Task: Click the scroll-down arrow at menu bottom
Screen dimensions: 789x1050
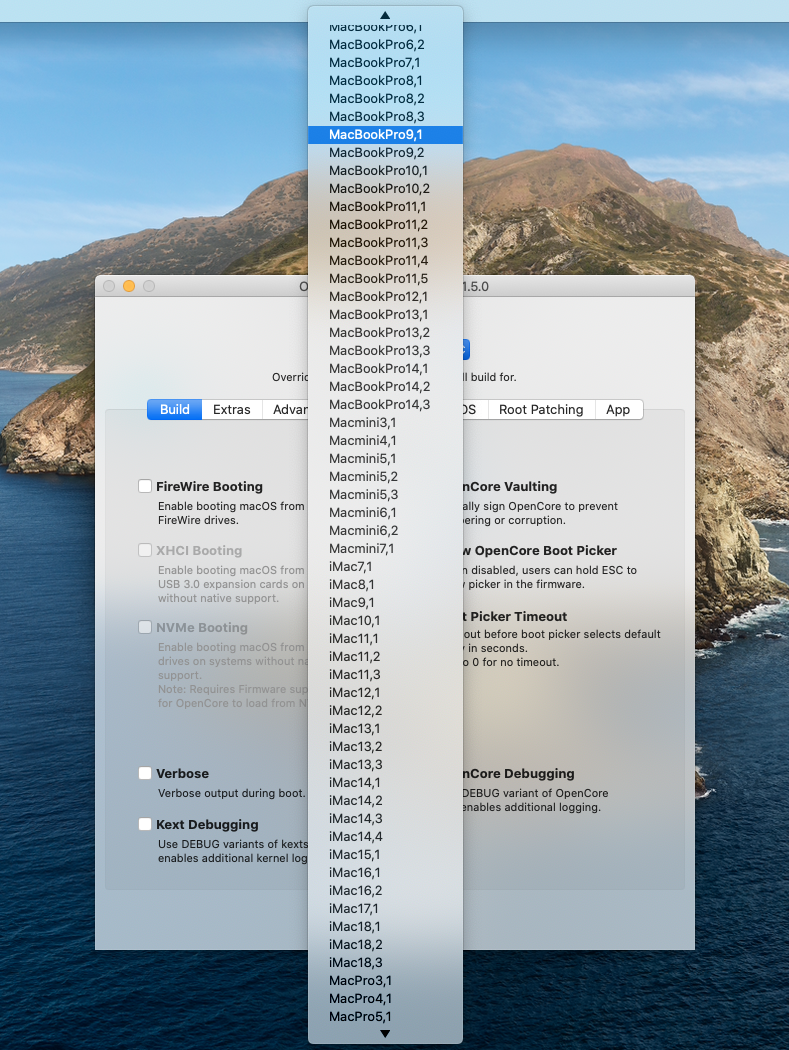Action: click(385, 1034)
